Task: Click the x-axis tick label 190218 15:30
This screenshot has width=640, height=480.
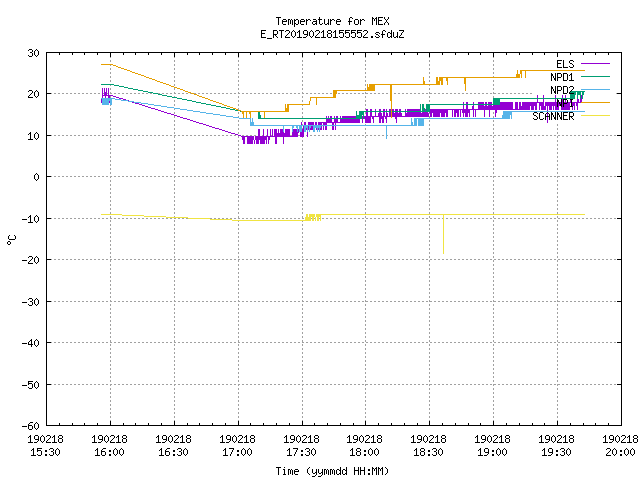Action: 45,446
